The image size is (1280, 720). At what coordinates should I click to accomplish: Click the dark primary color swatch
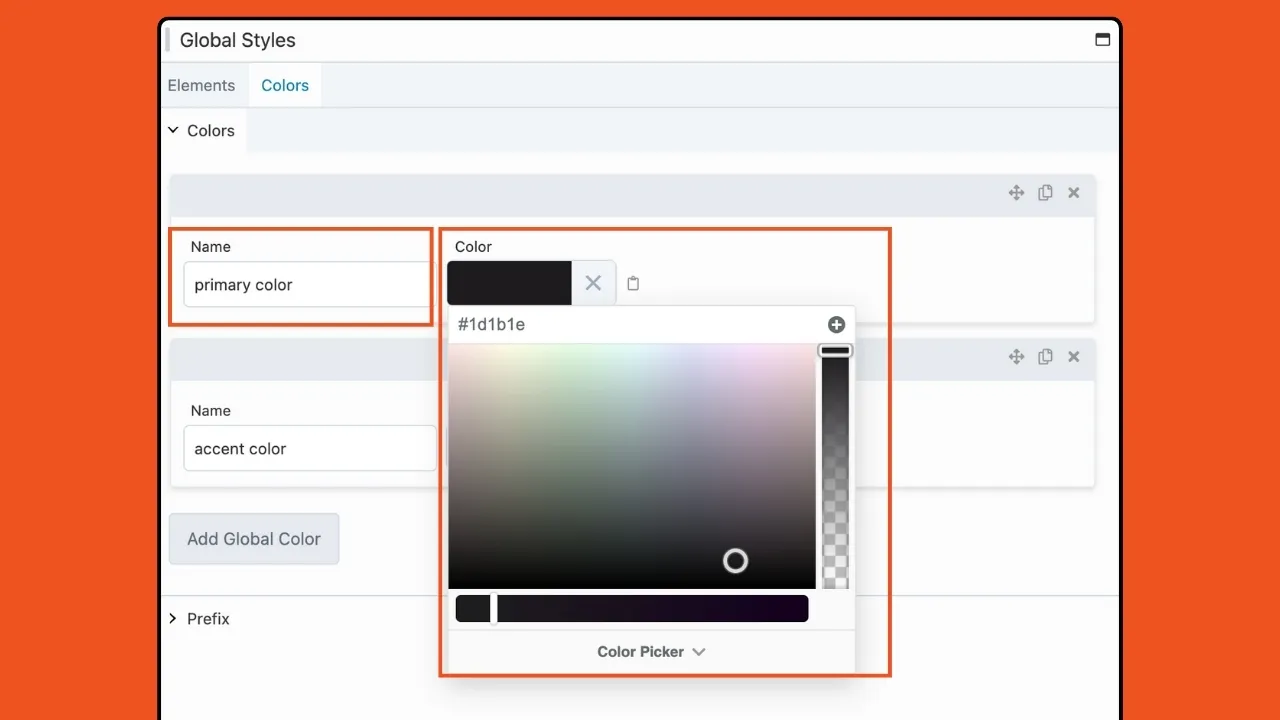click(509, 283)
